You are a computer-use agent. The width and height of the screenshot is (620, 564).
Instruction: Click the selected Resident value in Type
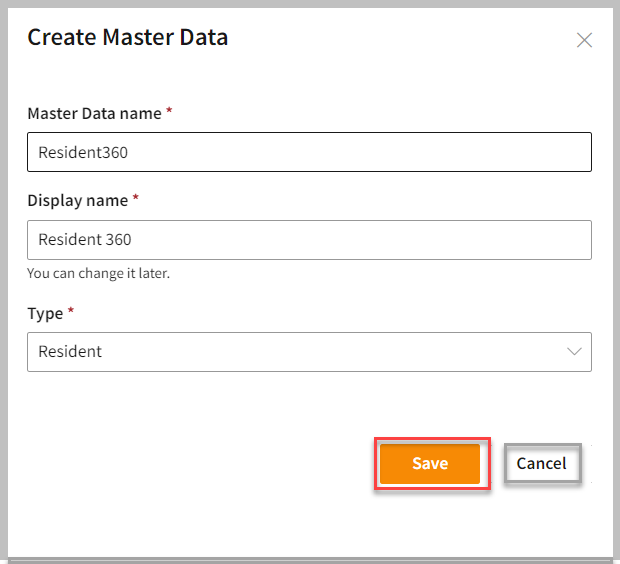pyautogui.click(x=70, y=352)
